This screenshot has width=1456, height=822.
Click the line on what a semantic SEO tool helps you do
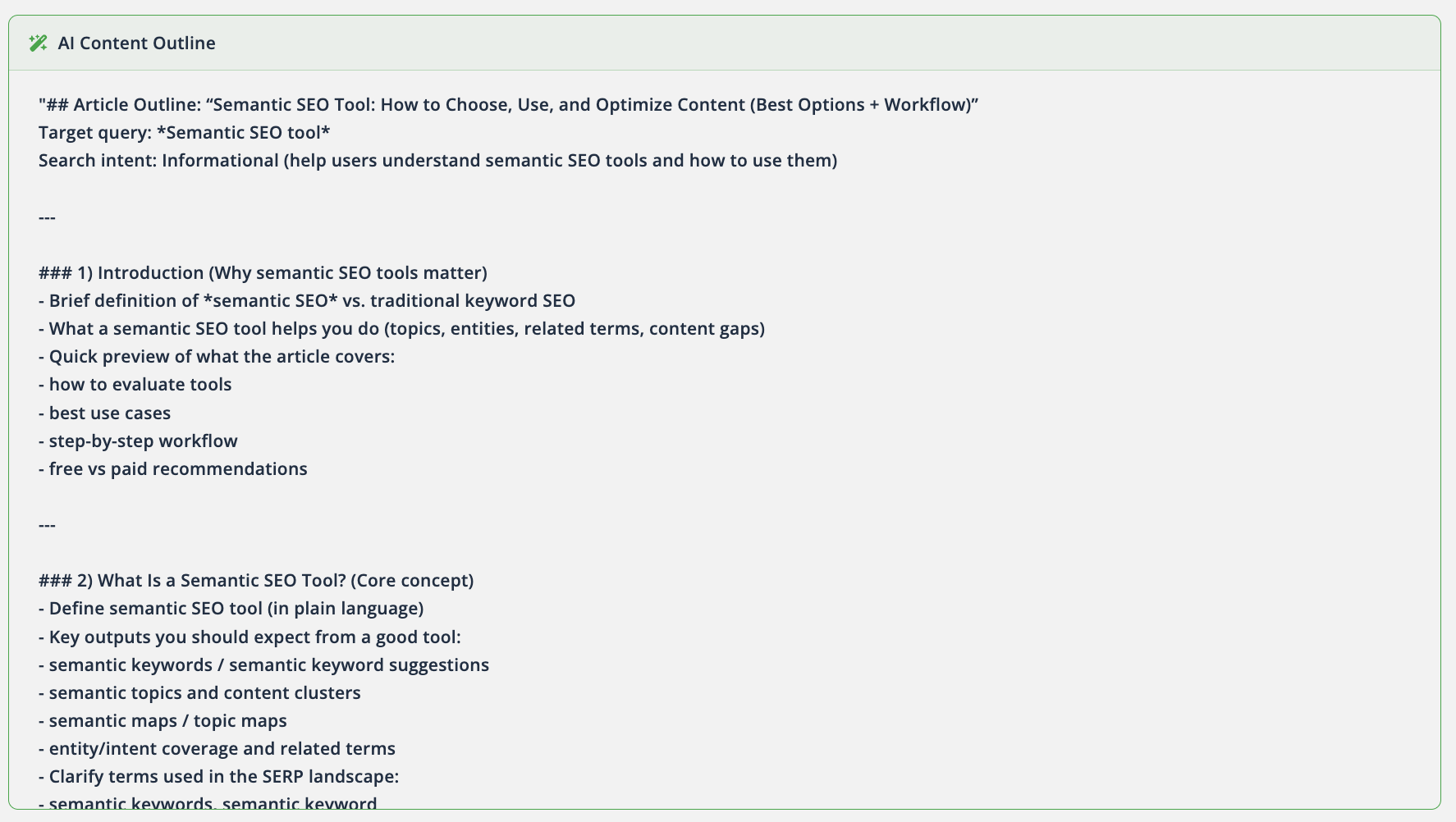(x=401, y=329)
